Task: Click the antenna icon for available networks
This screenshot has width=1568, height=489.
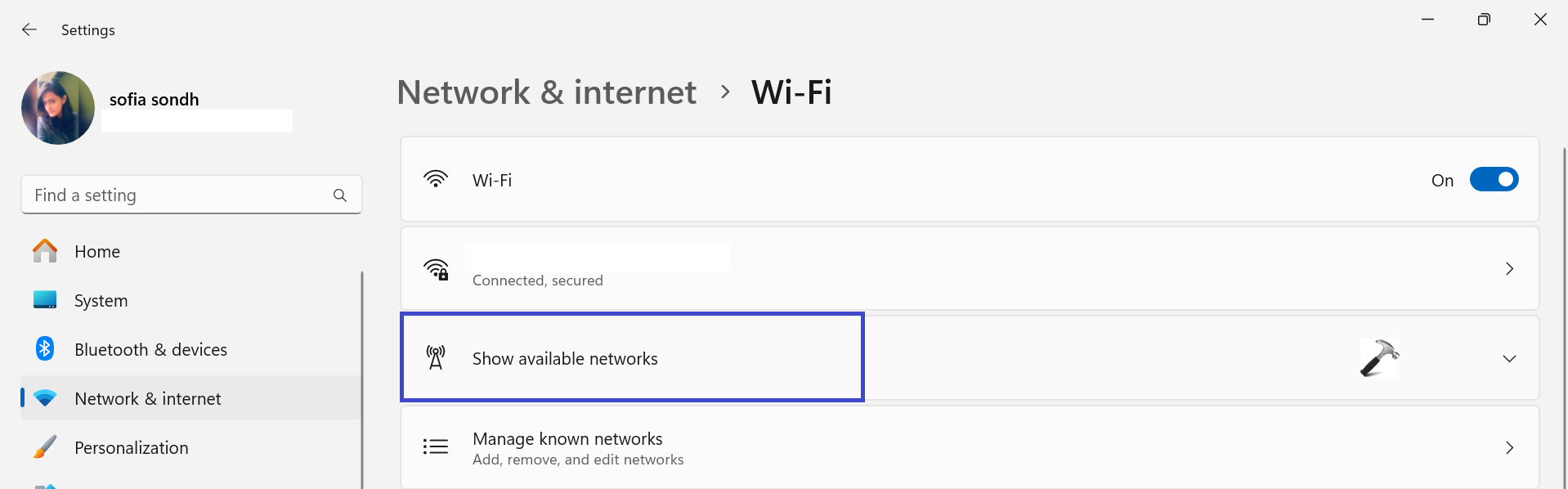Action: click(x=436, y=358)
